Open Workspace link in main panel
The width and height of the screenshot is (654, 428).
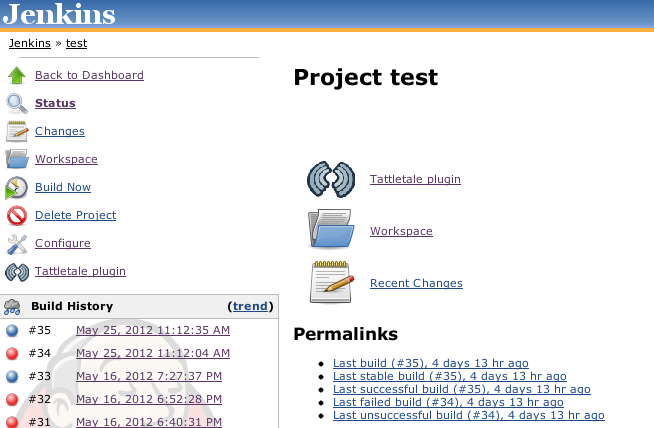tap(401, 231)
